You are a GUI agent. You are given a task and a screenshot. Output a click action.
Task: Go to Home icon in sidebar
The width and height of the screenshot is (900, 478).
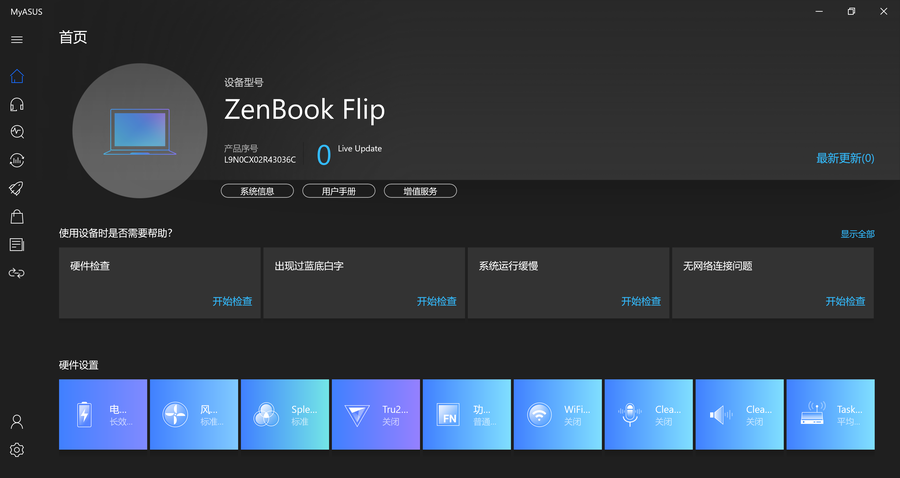(16, 76)
